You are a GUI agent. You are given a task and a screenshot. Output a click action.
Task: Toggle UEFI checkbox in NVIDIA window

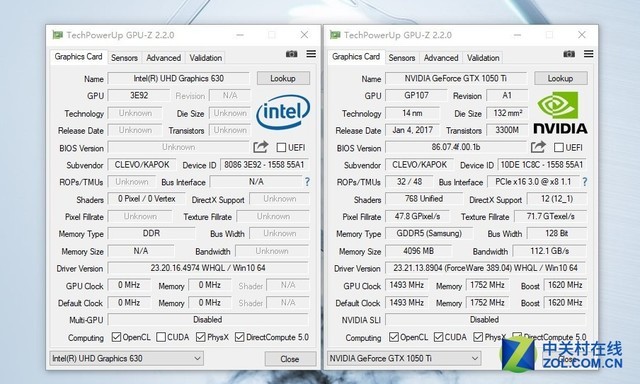(x=559, y=147)
